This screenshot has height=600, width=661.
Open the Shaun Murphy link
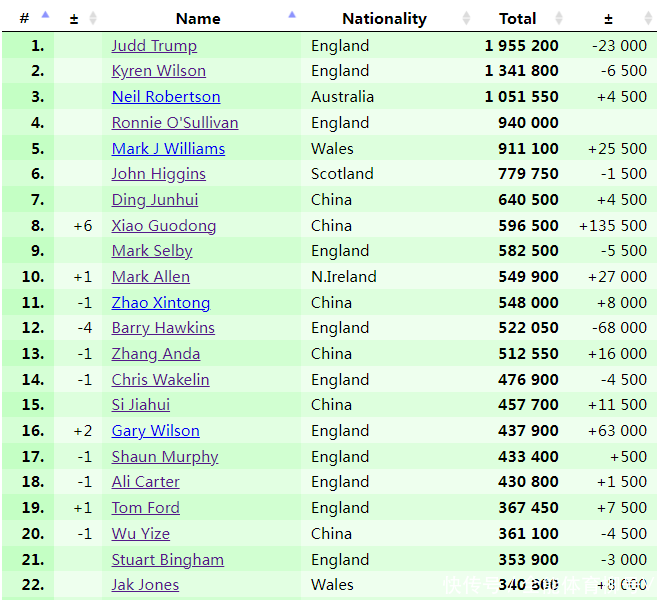coord(165,457)
